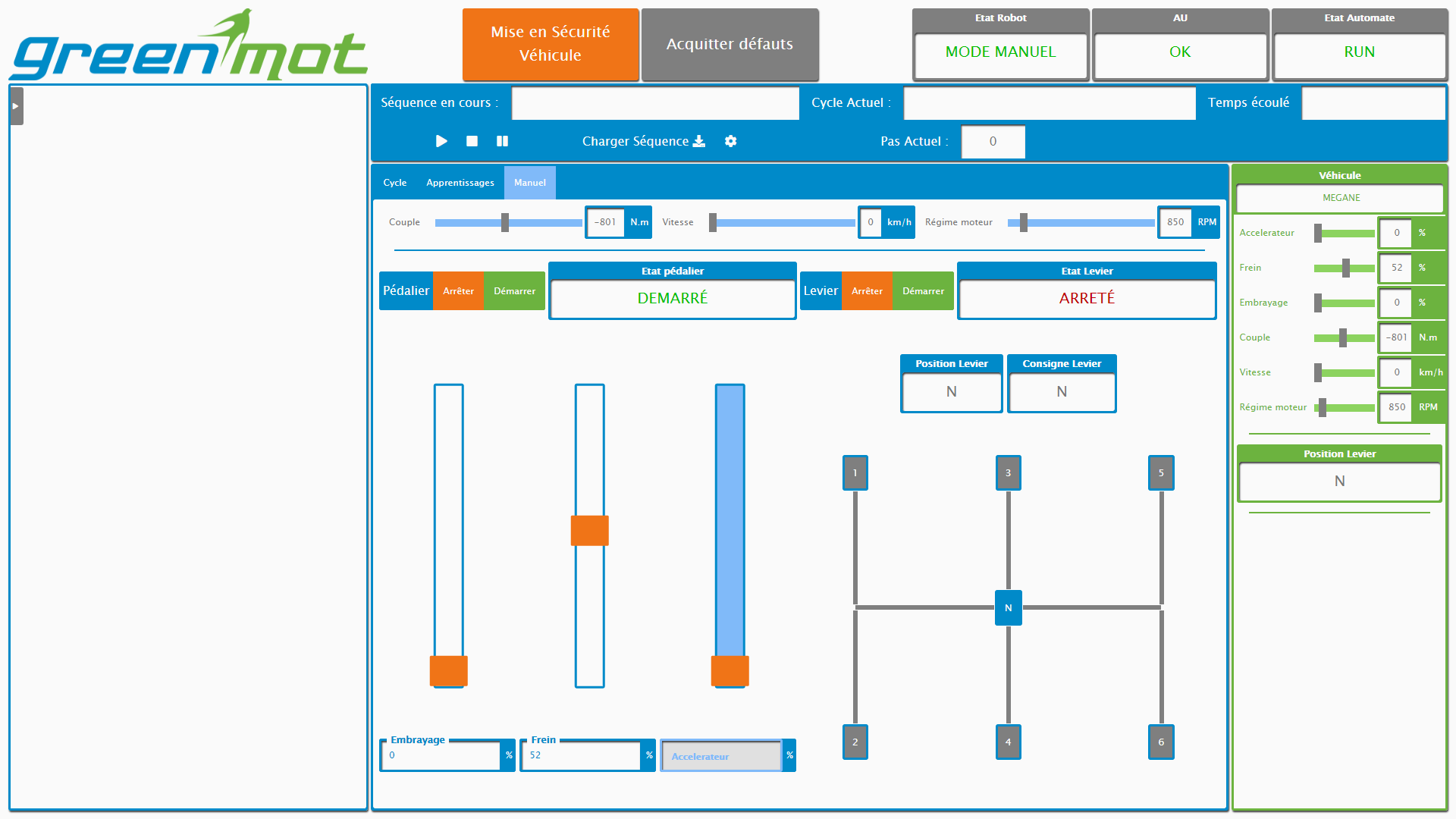
Task: Click the Embrayage vertical slider handle
Action: (448, 671)
